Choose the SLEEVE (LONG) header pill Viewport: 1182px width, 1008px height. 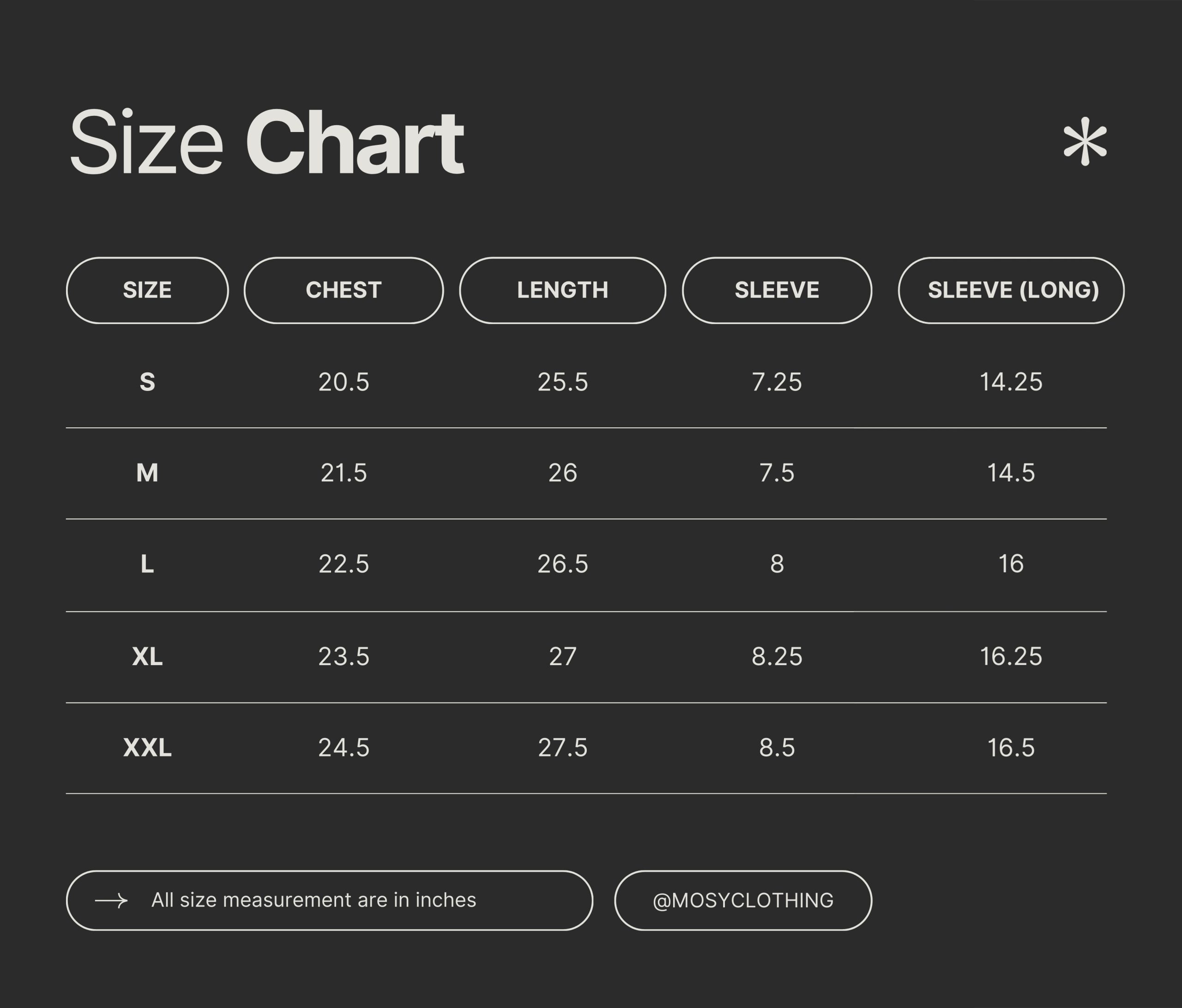click(1011, 290)
